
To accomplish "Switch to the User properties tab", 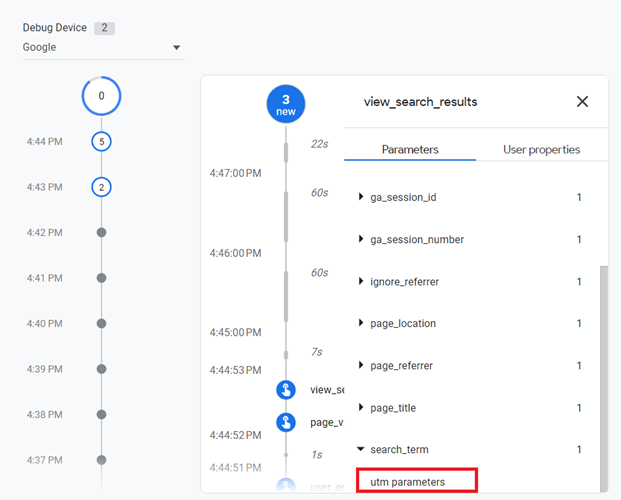I will click(541, 150).
